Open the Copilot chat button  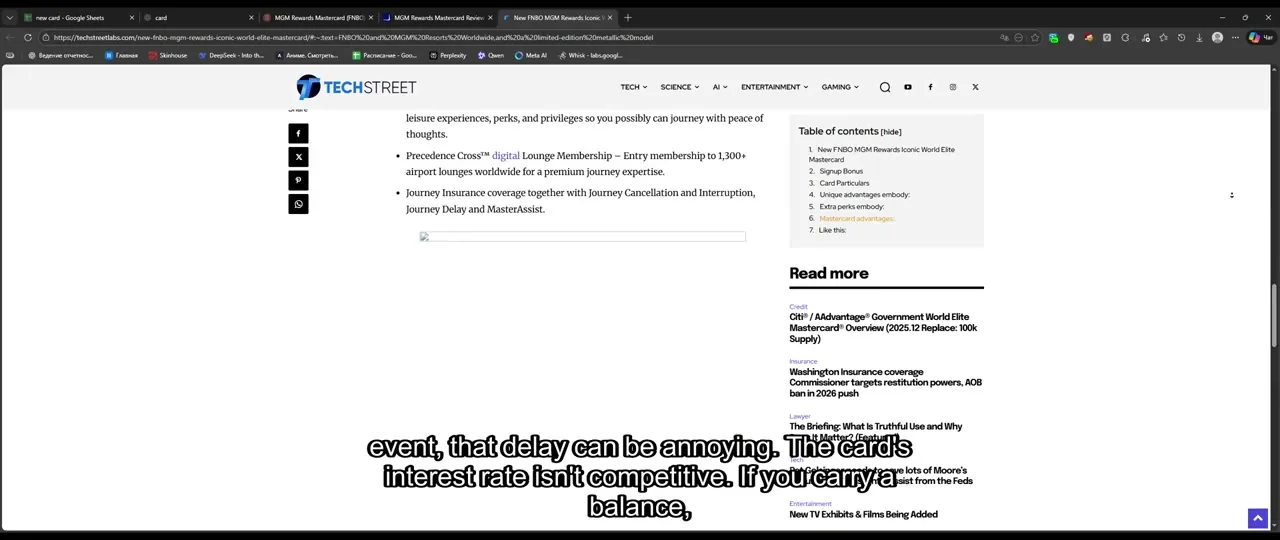pyautogui.click(x=1260, y=37)
